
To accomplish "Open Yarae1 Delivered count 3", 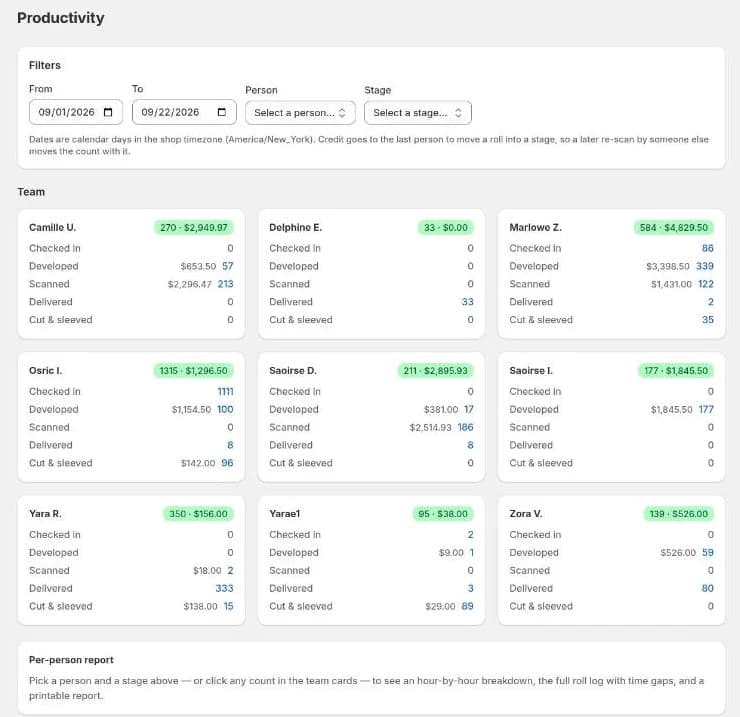I will tap(471, 589).
